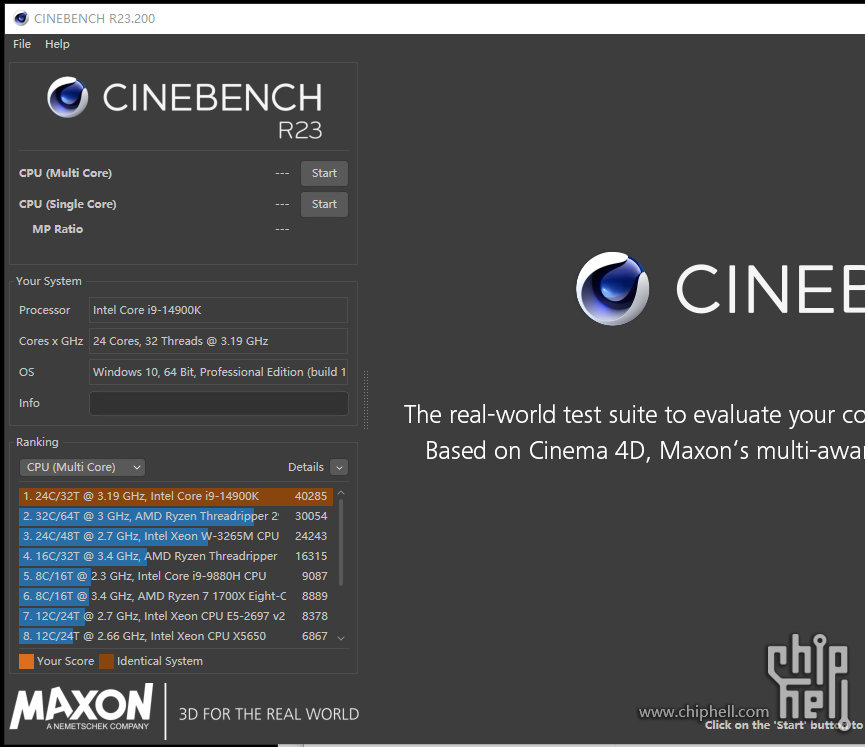The image size is (865, 747).
Task: Start the CPU Multi Core test
Action: 324,173
